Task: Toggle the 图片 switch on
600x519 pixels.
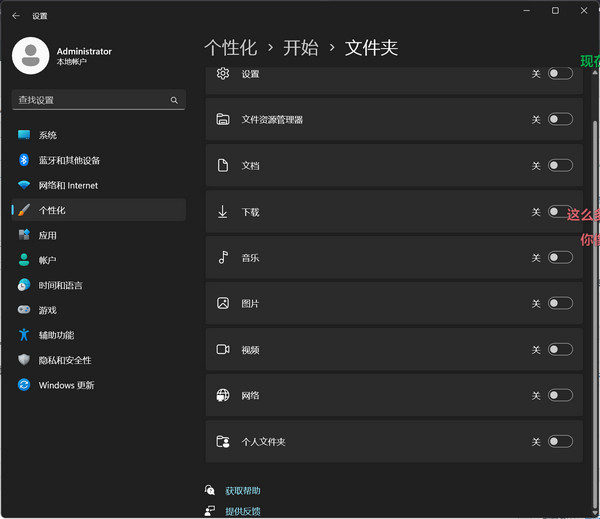Action: click(560, 303)
